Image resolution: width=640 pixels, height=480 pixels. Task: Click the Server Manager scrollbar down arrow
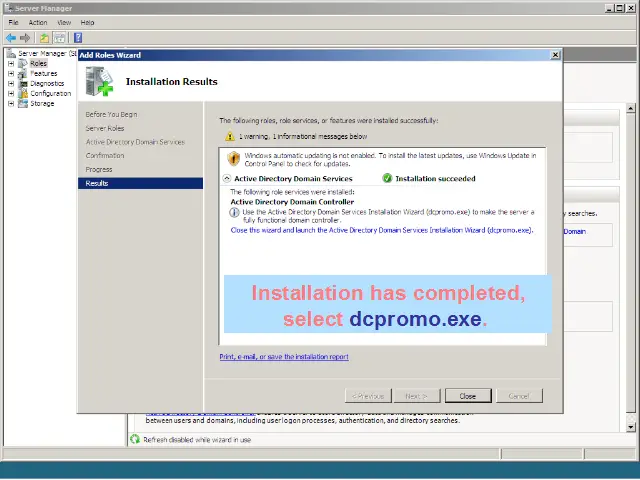click(631, 427)
